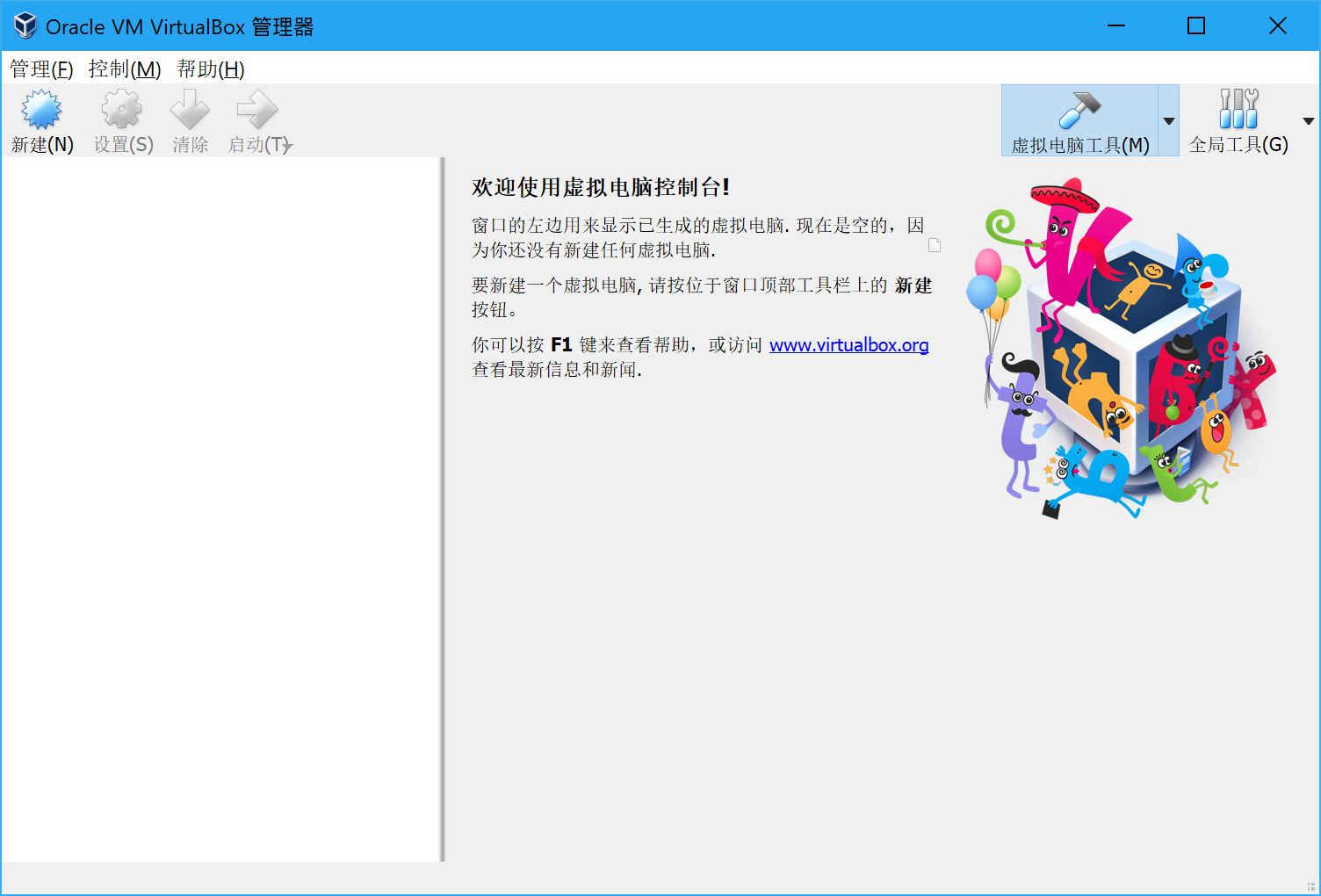The width and height of the screenshot is (1321, 896).
Task: Open the Start (启动) button dropdown arrow
Action: [288, 146]
